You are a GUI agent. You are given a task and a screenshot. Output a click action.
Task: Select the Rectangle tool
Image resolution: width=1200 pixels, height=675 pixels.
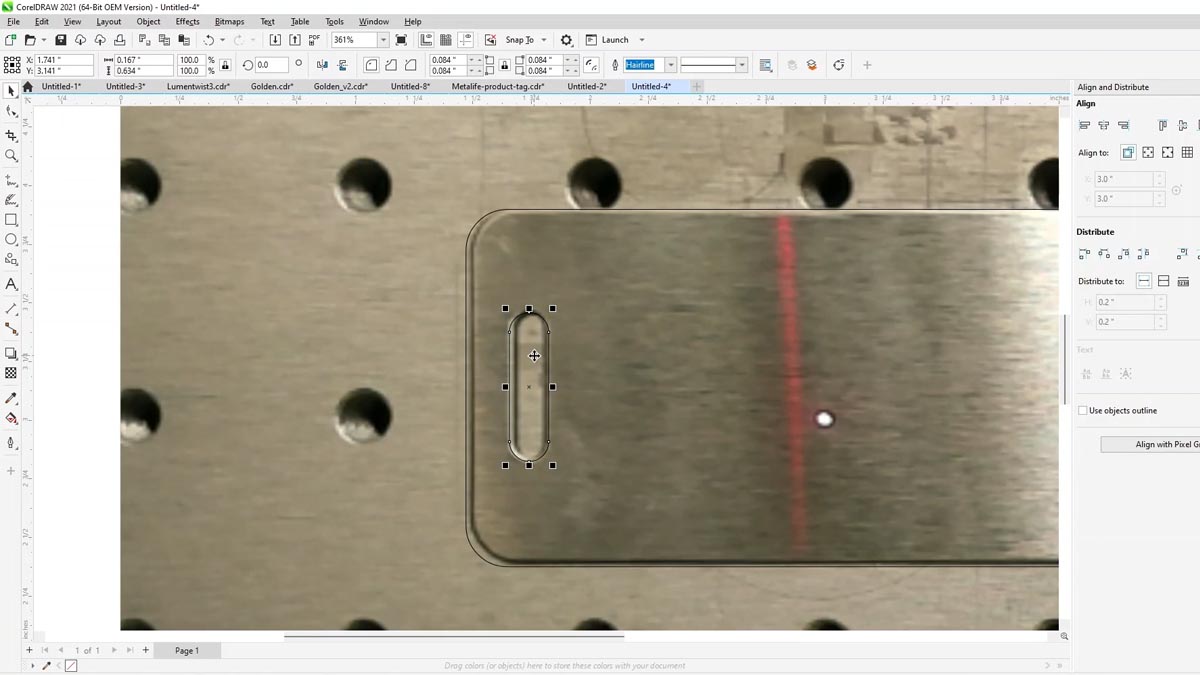click(11, 220)
